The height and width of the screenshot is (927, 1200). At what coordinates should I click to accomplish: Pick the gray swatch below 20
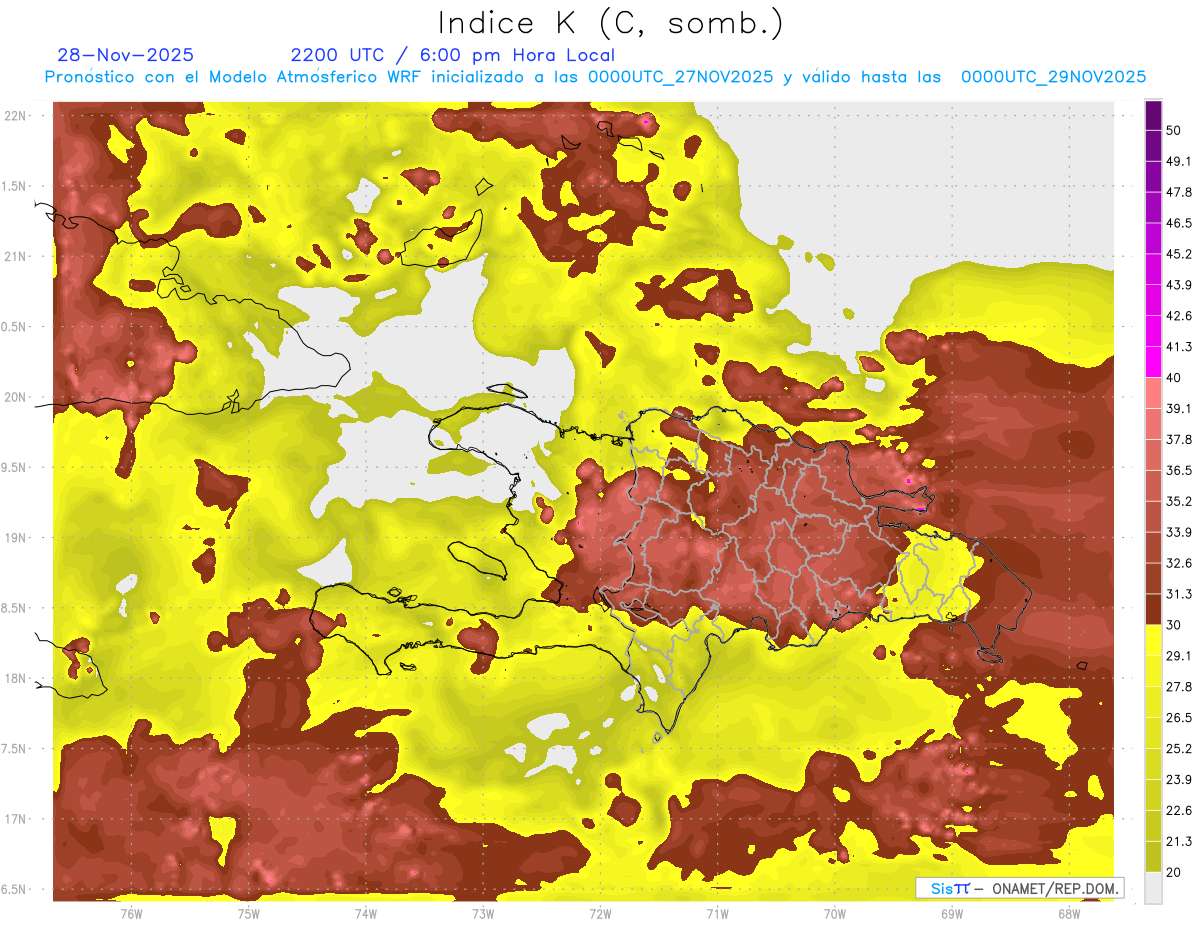(1153, 888)
